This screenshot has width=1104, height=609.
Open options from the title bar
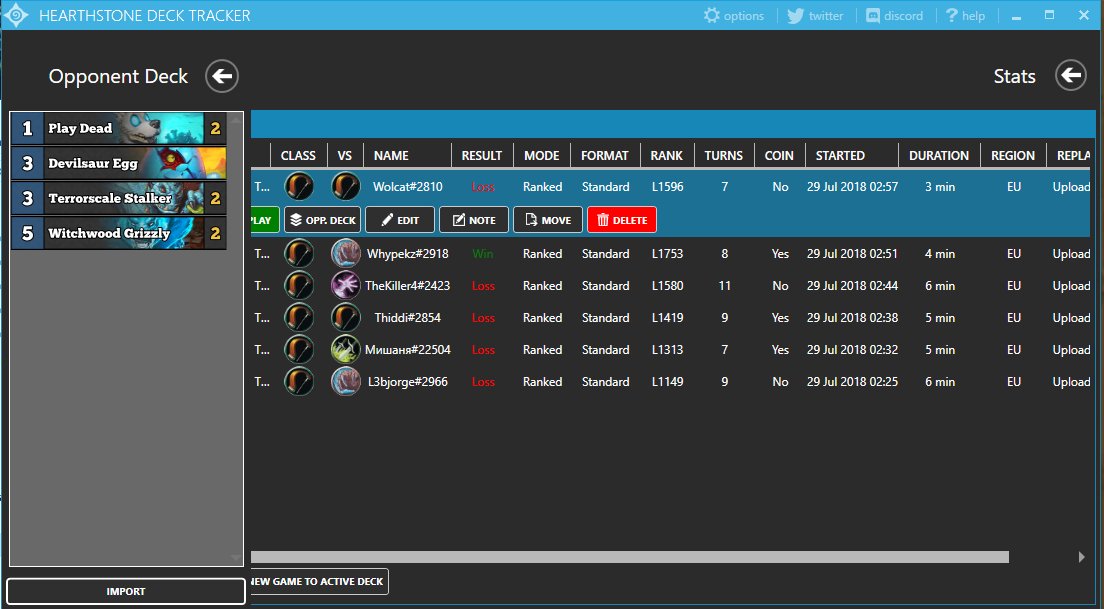pos(734,15)
